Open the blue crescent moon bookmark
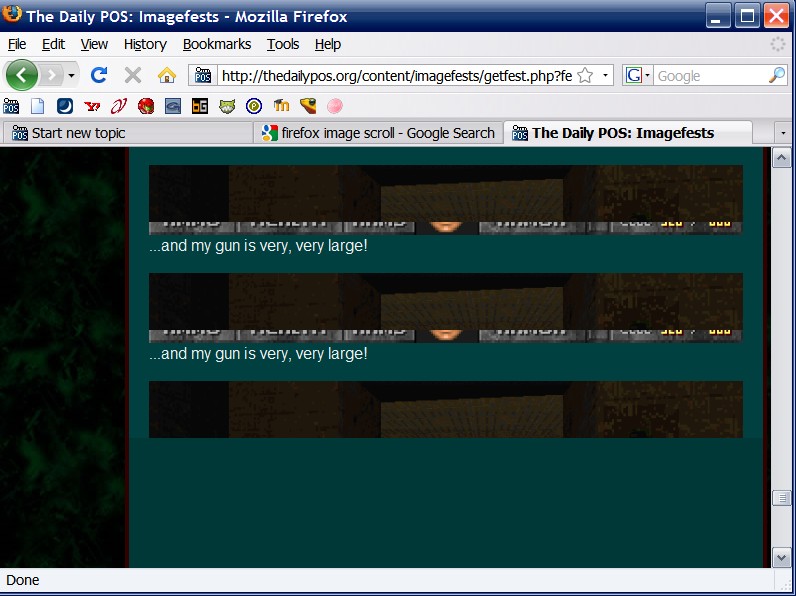Viewport: 796px width, 596px height. [x=64, y=106]
